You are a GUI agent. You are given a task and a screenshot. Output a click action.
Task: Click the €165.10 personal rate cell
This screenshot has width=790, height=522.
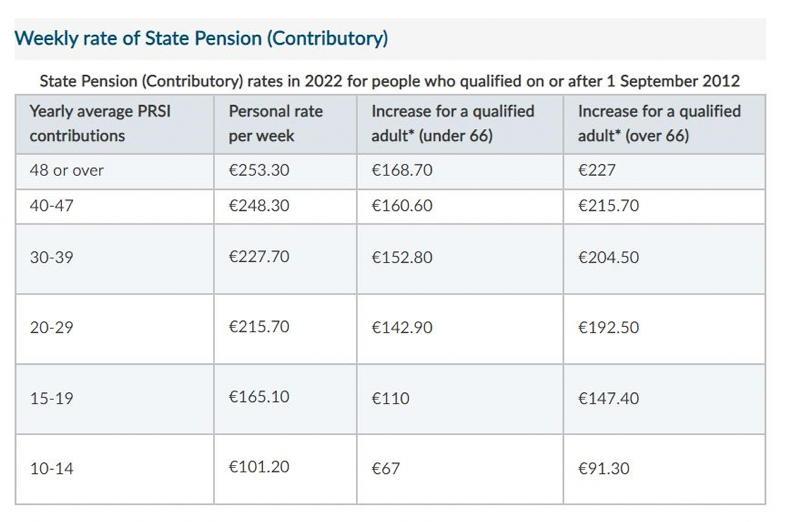(259, 397)
